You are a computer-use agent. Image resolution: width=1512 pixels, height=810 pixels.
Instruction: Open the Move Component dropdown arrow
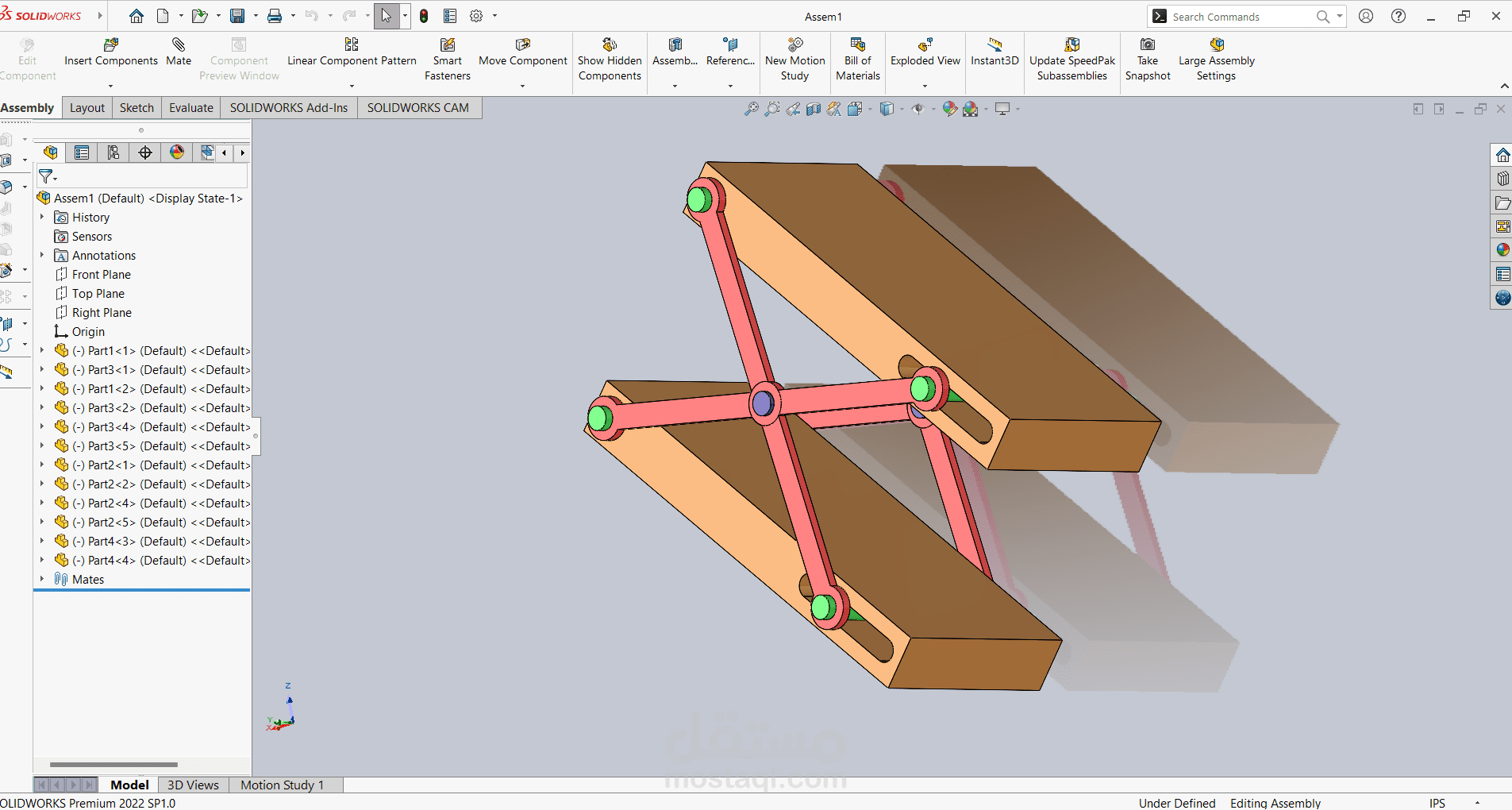[523, 86]
